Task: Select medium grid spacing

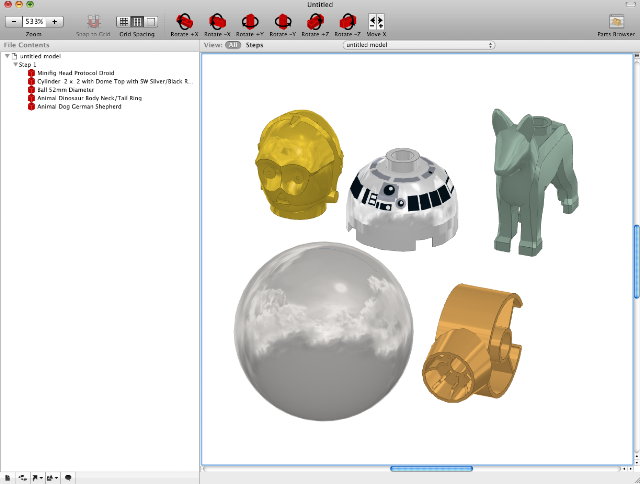Action: click(x=137, y=22)
